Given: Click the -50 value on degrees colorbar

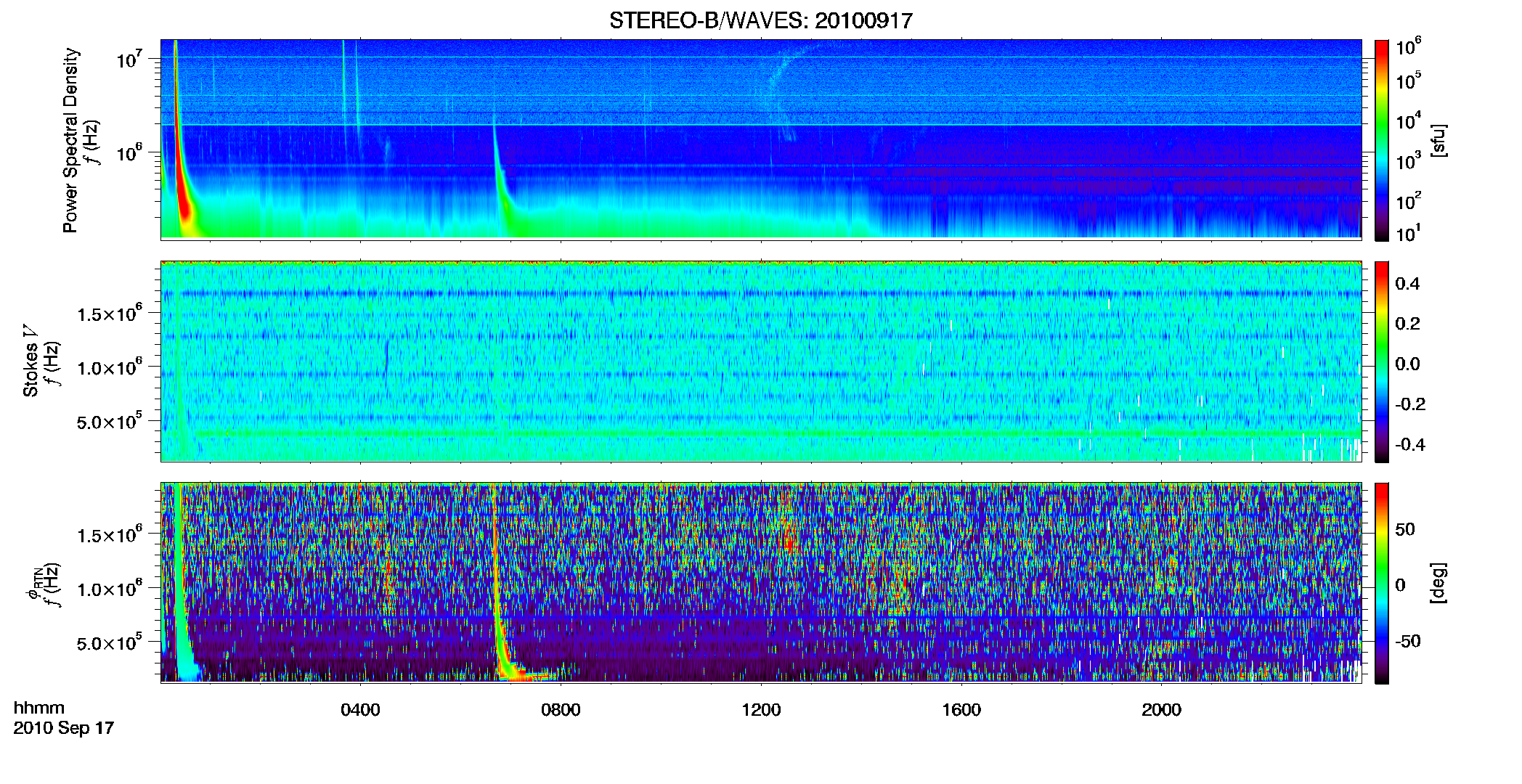Looking at the screenshot, I should click(1408, 641).
